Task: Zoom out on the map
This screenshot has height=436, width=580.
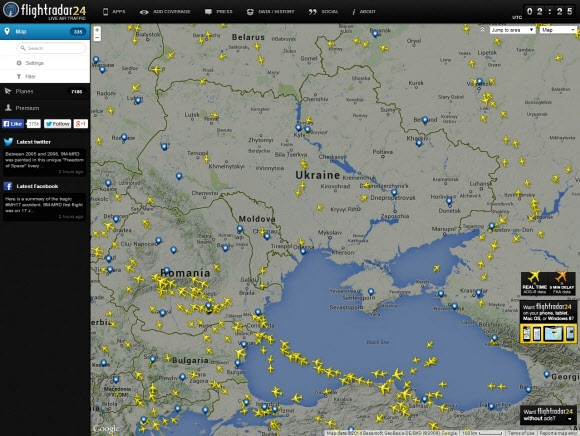Action: click(x=97, y=37)
